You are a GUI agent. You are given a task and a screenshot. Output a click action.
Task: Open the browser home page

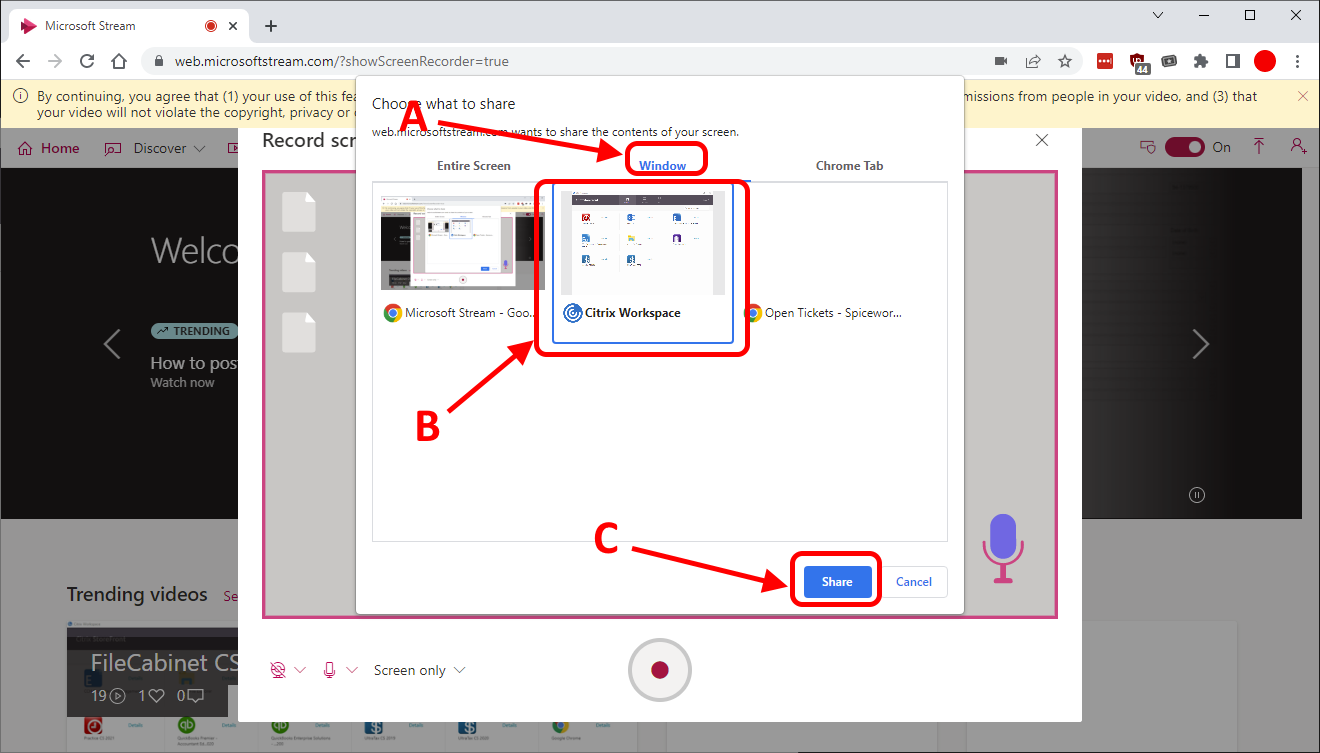(x=119, y=61)
